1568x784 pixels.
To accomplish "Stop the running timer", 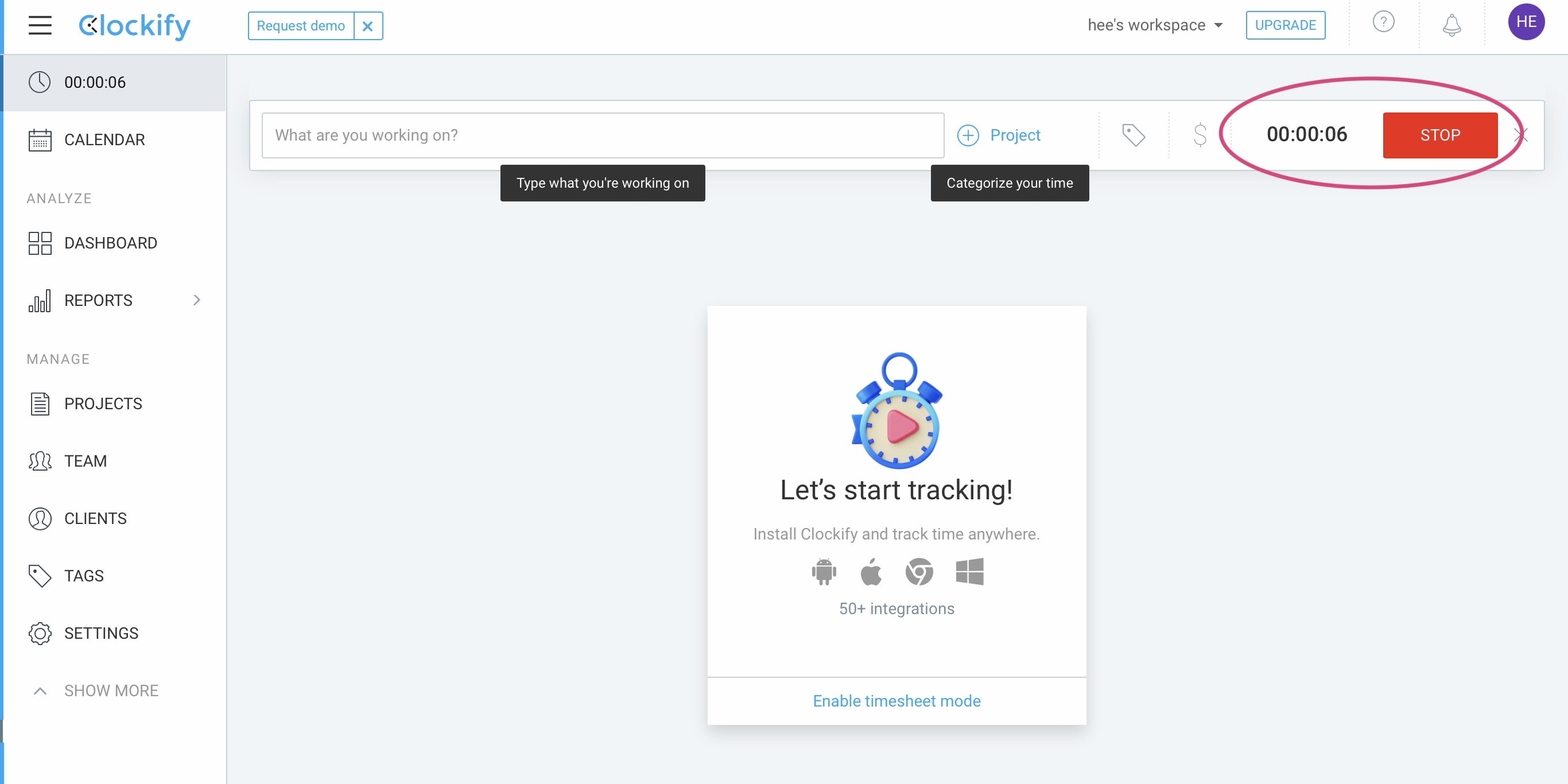I will click(x=1439, y=135).
